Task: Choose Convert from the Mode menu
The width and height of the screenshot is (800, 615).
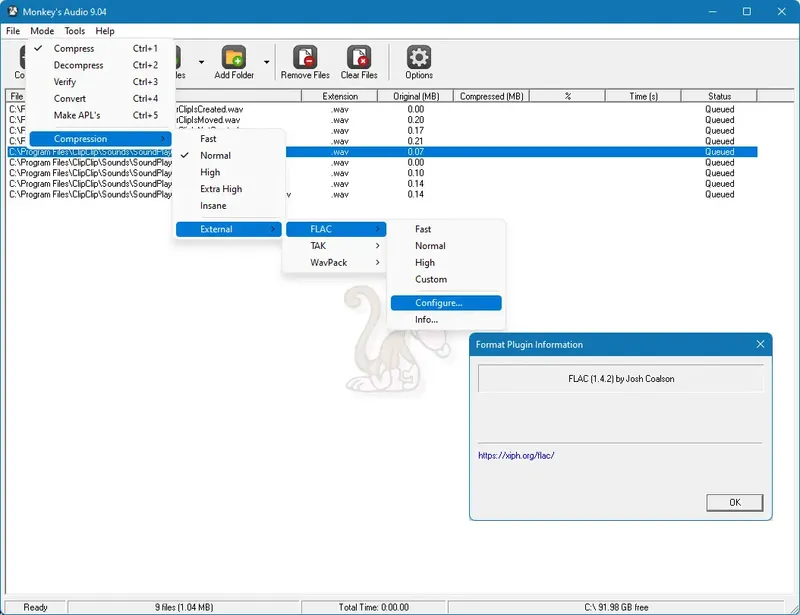Action: (x=100, y=99)
